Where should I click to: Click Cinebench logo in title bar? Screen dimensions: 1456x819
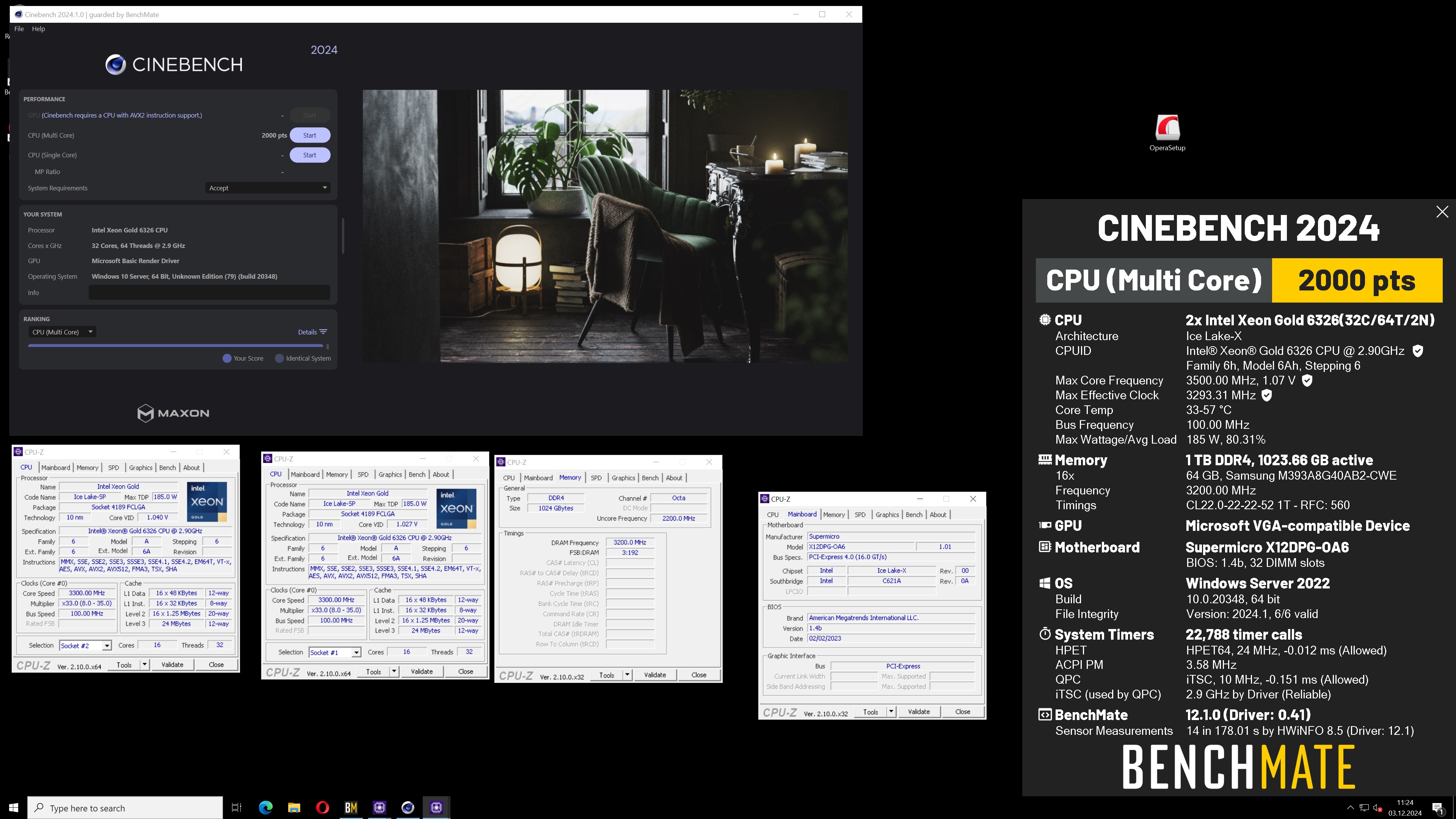tap(19, 14)
